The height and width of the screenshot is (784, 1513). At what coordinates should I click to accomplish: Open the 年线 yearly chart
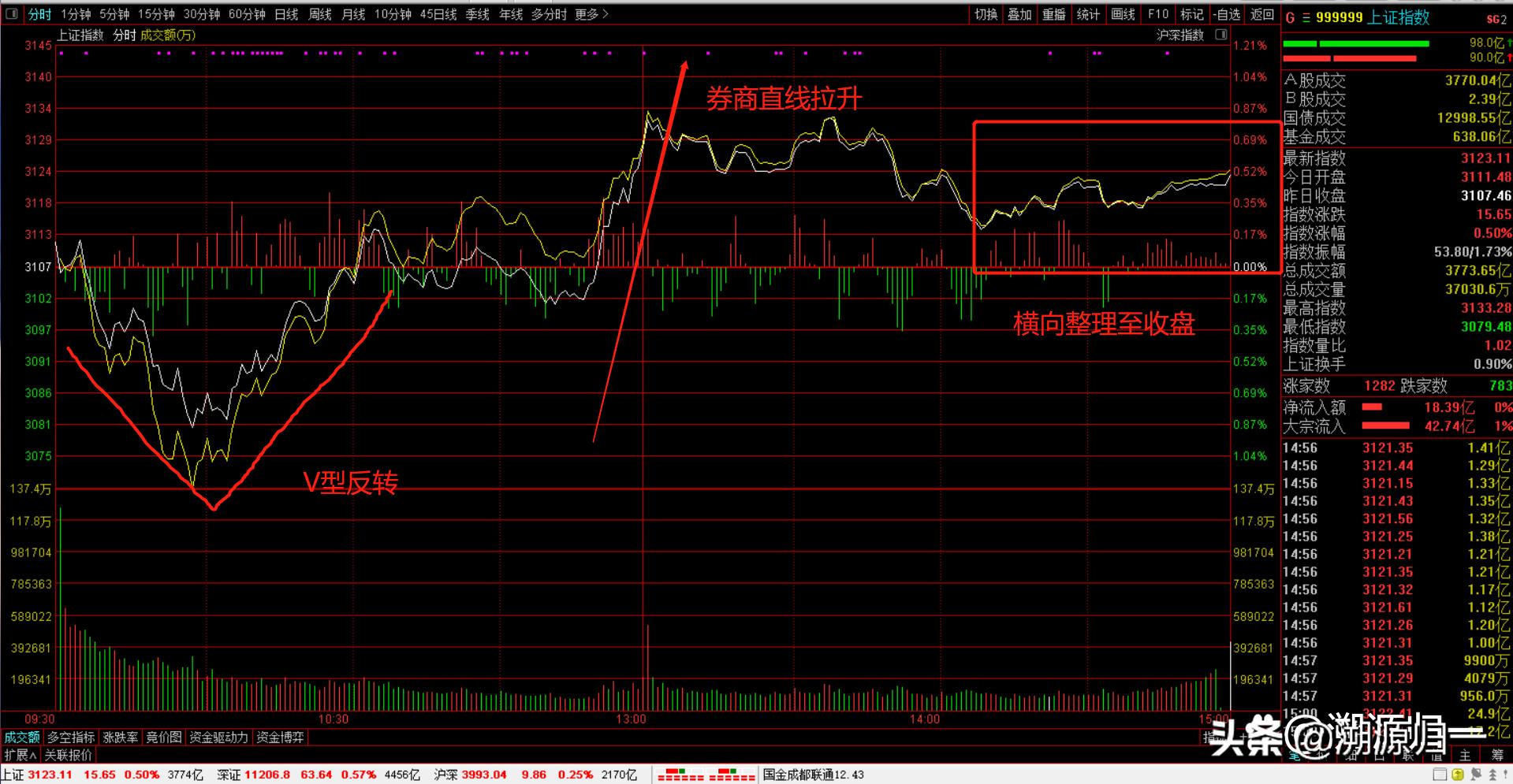(511, 14)
